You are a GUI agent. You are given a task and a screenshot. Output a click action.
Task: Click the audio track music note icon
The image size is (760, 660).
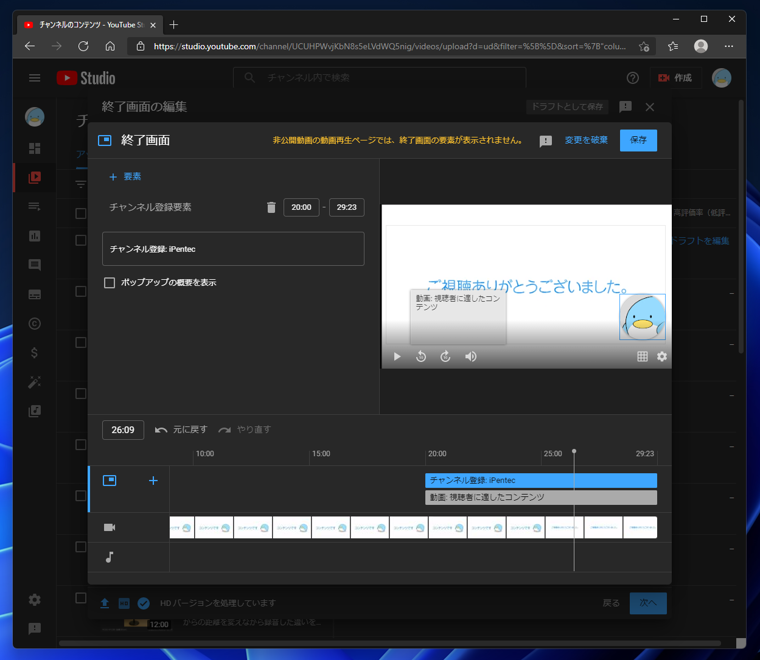coord(110,557)
